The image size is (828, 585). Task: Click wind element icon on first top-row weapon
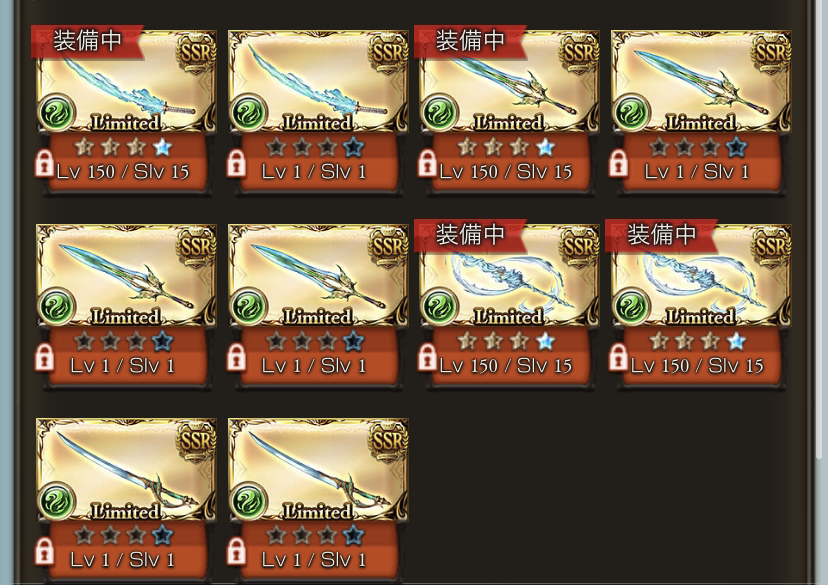coord(57,112)
